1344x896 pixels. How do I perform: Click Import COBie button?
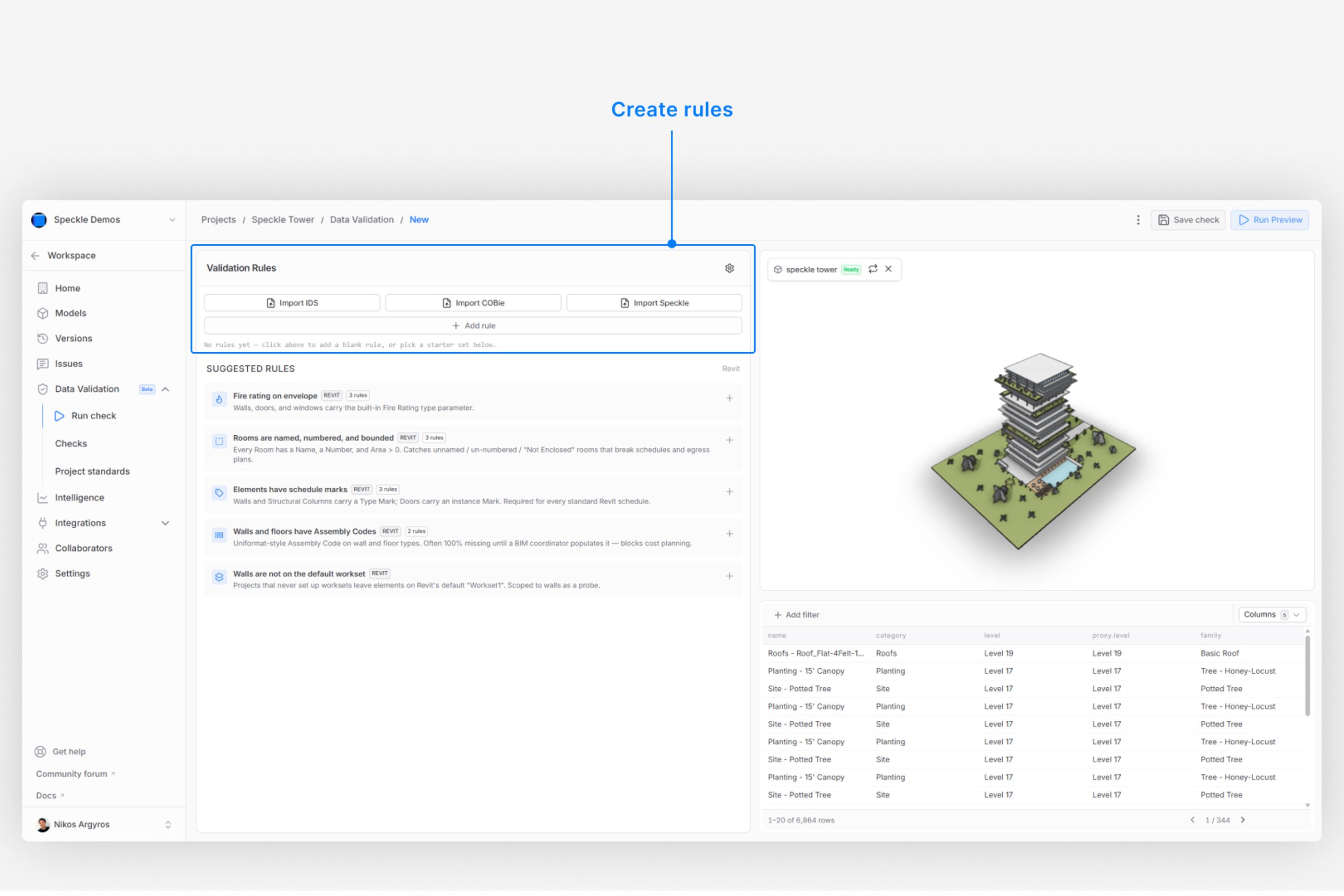(x=473, y=303)
